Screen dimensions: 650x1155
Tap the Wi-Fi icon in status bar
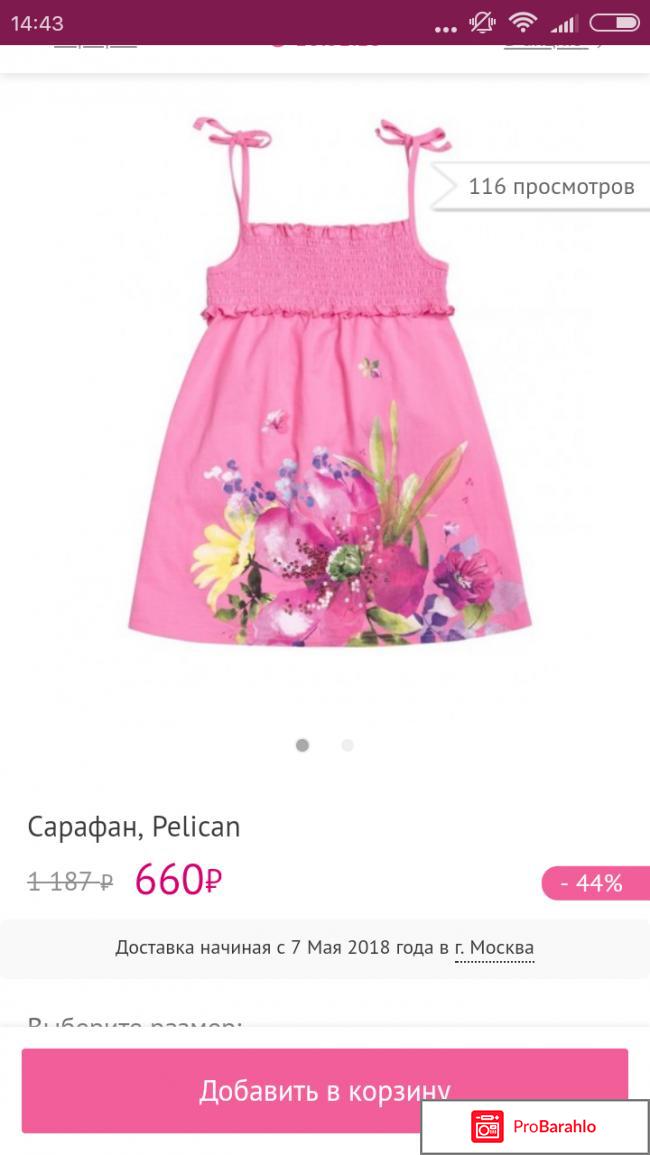(x=522, y=23)
